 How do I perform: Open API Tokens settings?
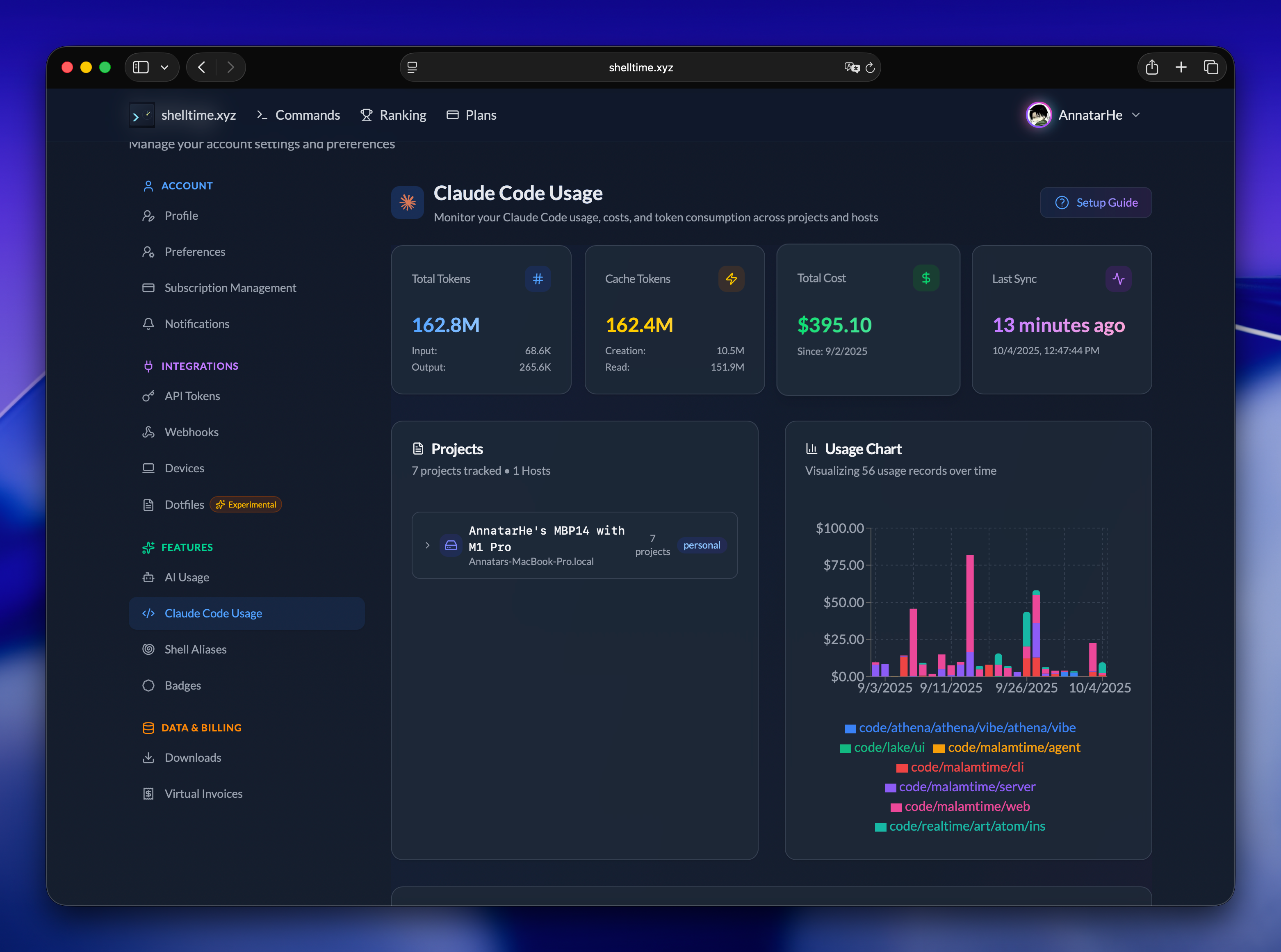(192, 396)
